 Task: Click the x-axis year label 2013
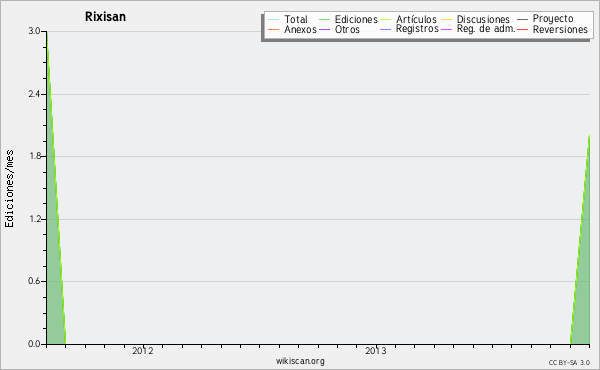tap(376, 351)
